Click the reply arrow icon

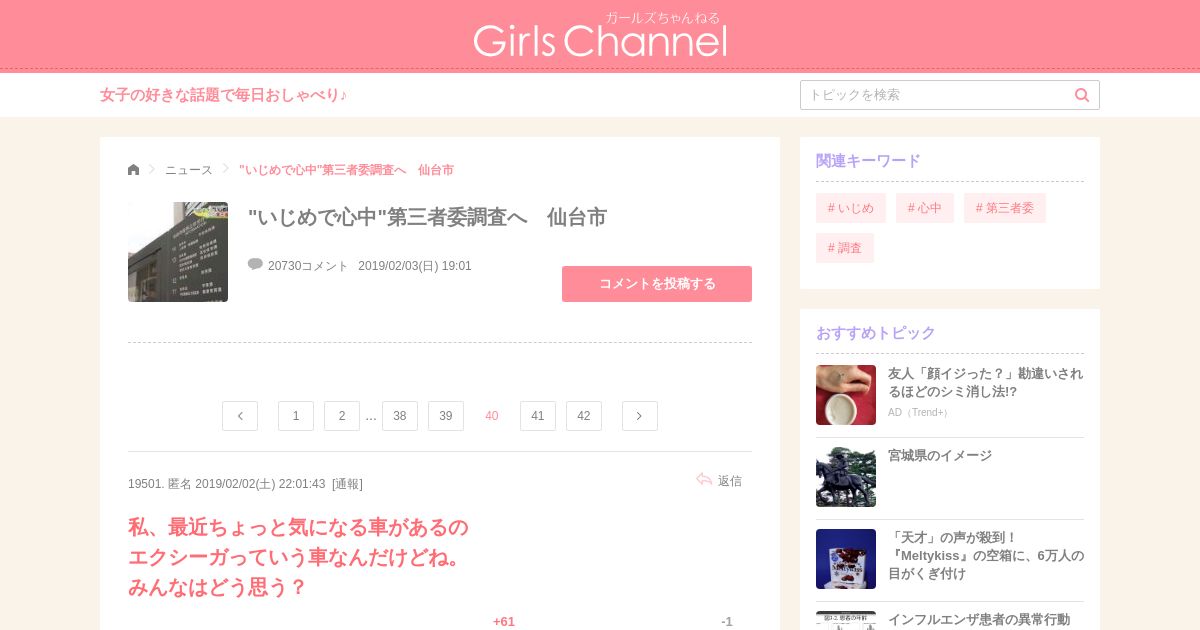[x=704, y=480]
